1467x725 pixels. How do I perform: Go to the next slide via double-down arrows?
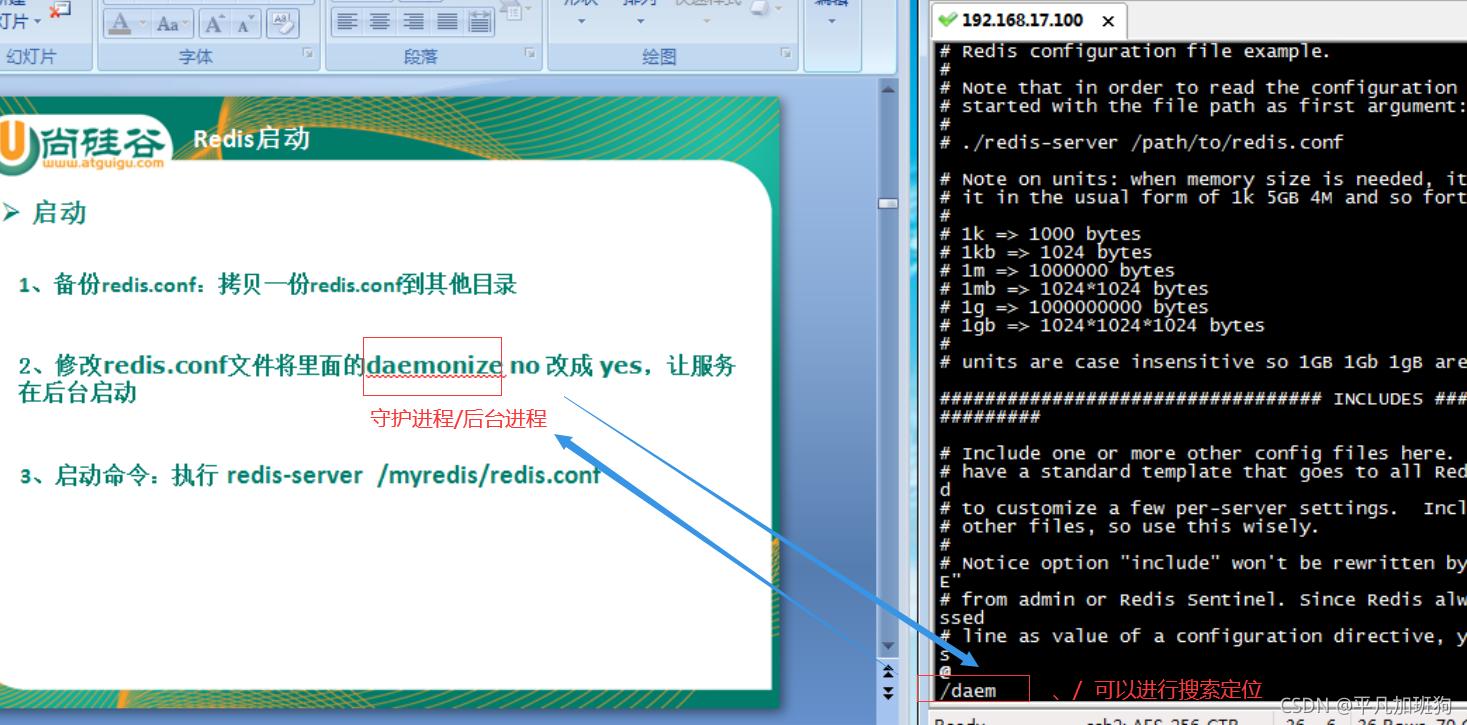point(887,691)
